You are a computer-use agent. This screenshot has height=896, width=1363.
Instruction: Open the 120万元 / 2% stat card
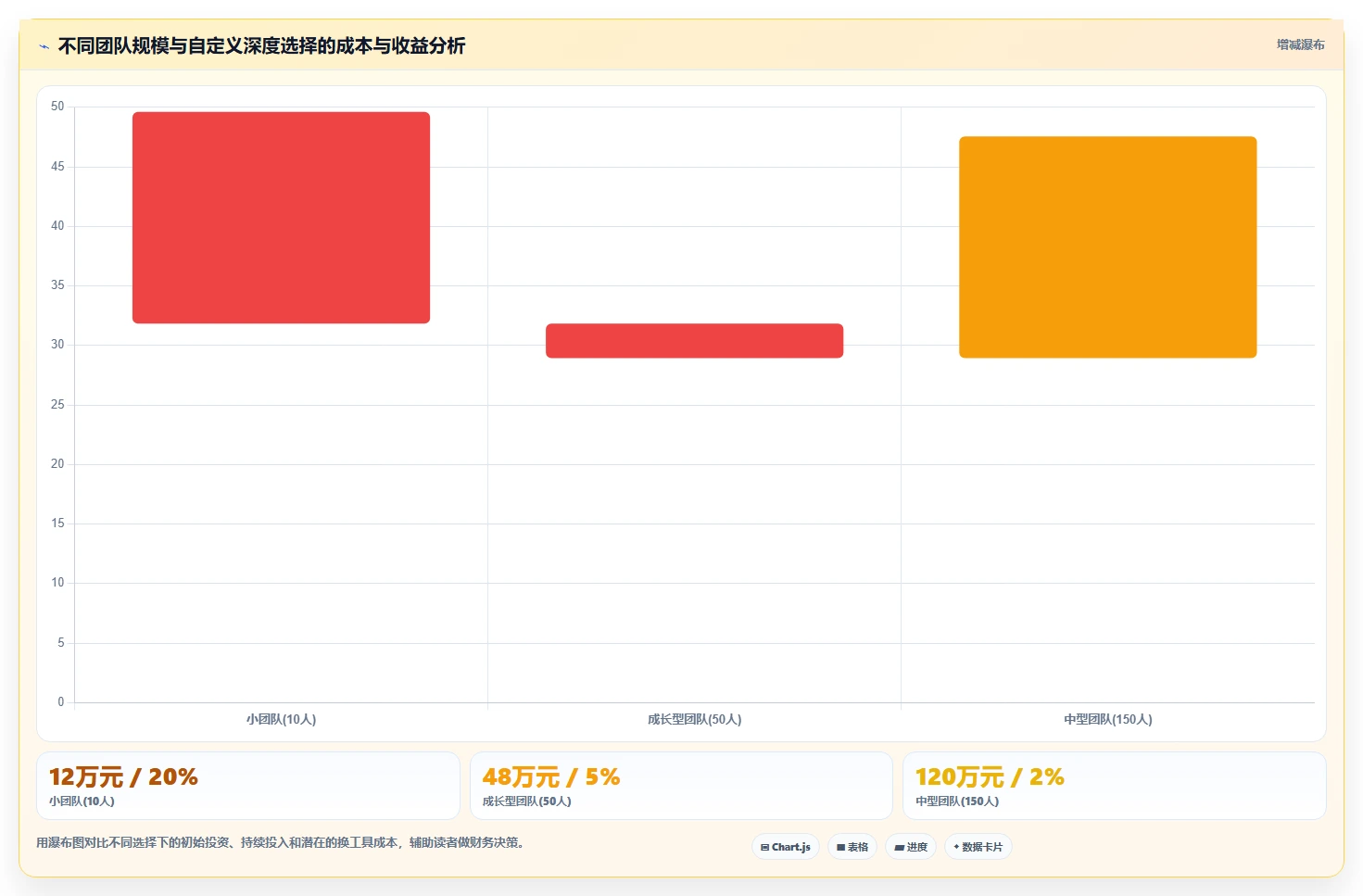[x=1115, y=786]
